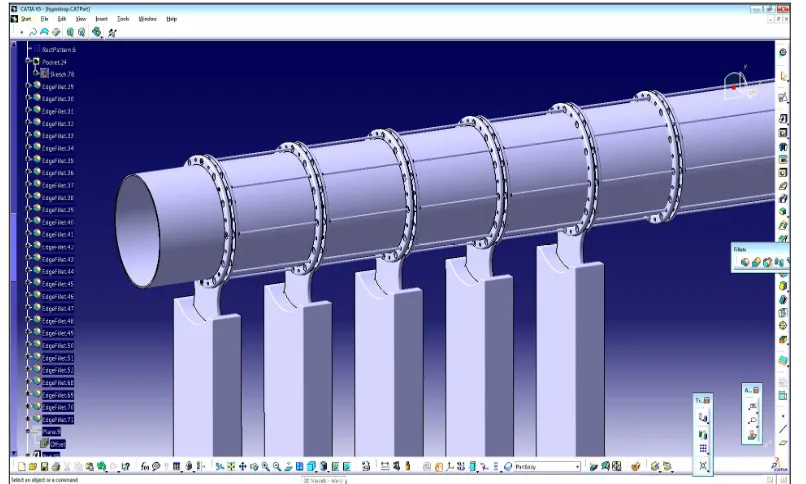Click the Zoom In magnifier icon
806x484 pixels.
[265, 467]
